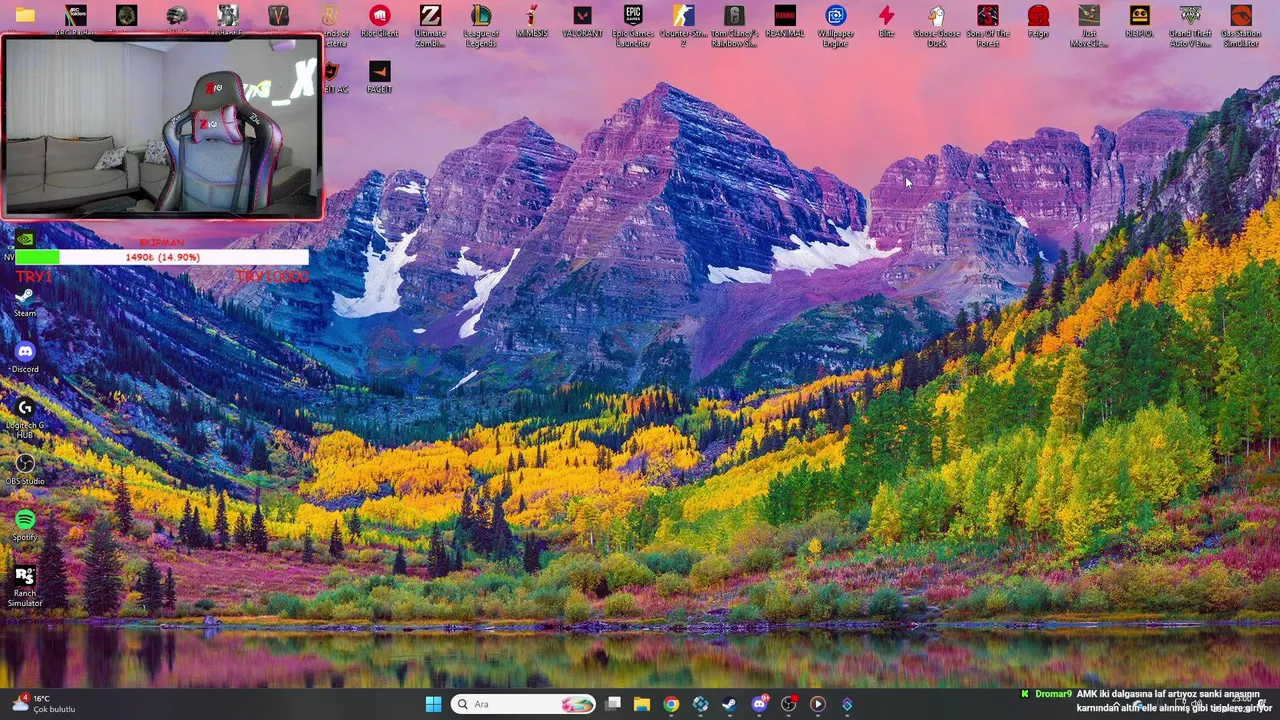Viewport: 1280px width, 720px height.
Task: Open the Windows Start menu
Action: tap(433, 704)
